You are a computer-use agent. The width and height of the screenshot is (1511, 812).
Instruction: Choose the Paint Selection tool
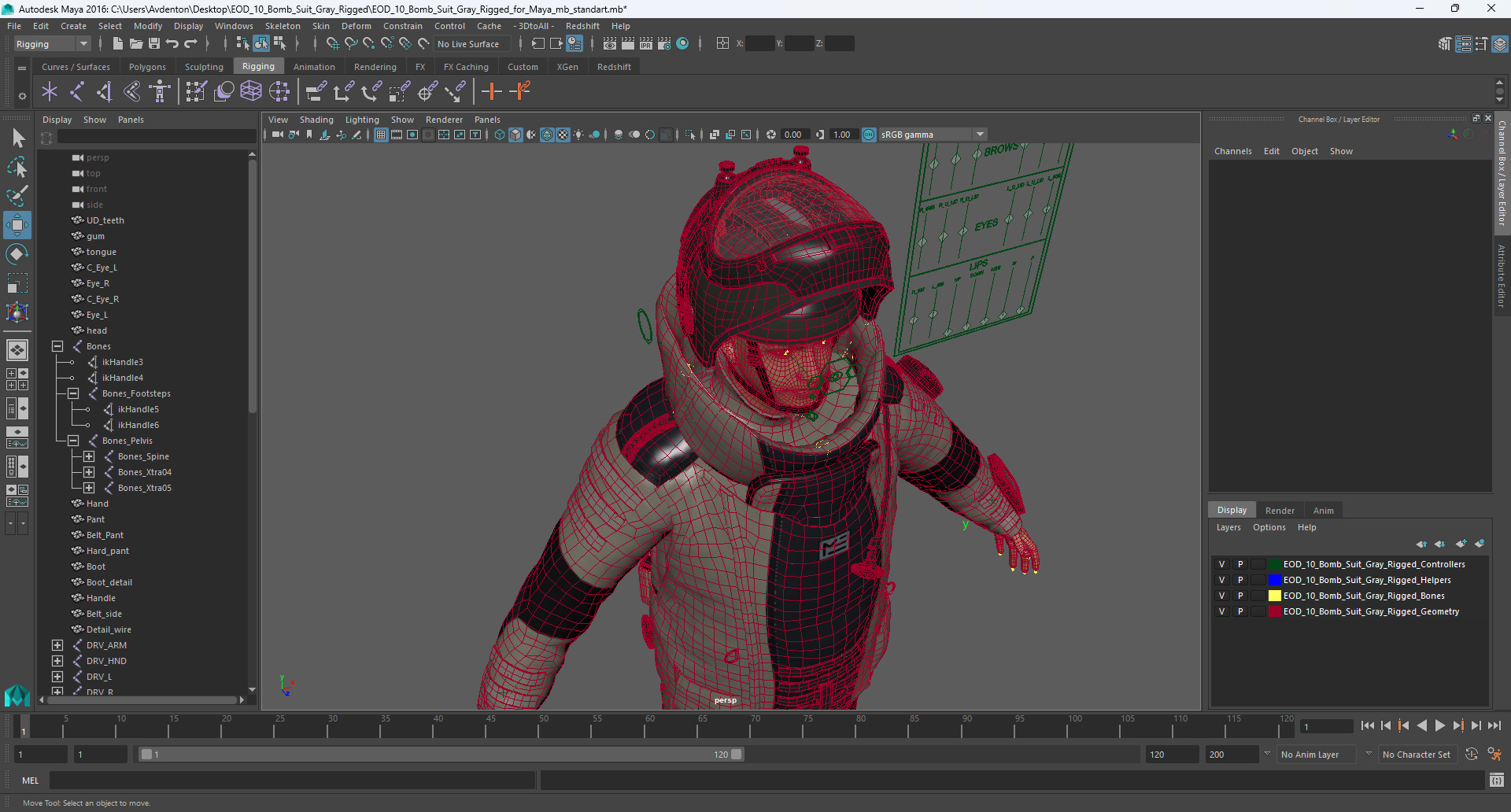click(x=17, y=195)
